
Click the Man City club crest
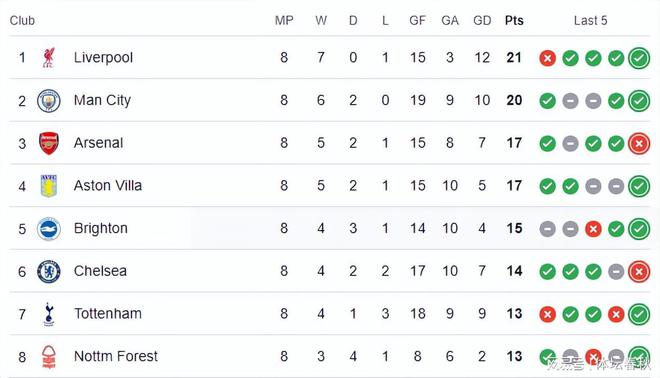coord(49,101)
